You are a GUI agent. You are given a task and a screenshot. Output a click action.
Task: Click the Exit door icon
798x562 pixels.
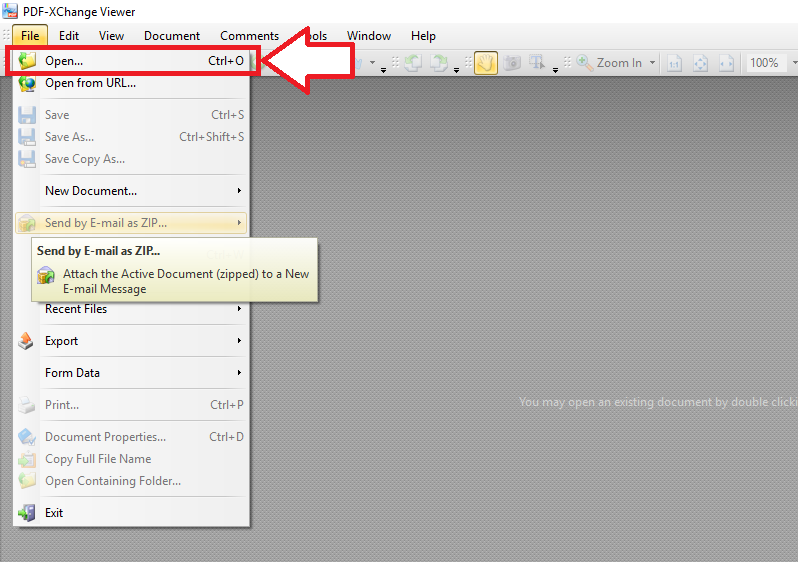27,513
